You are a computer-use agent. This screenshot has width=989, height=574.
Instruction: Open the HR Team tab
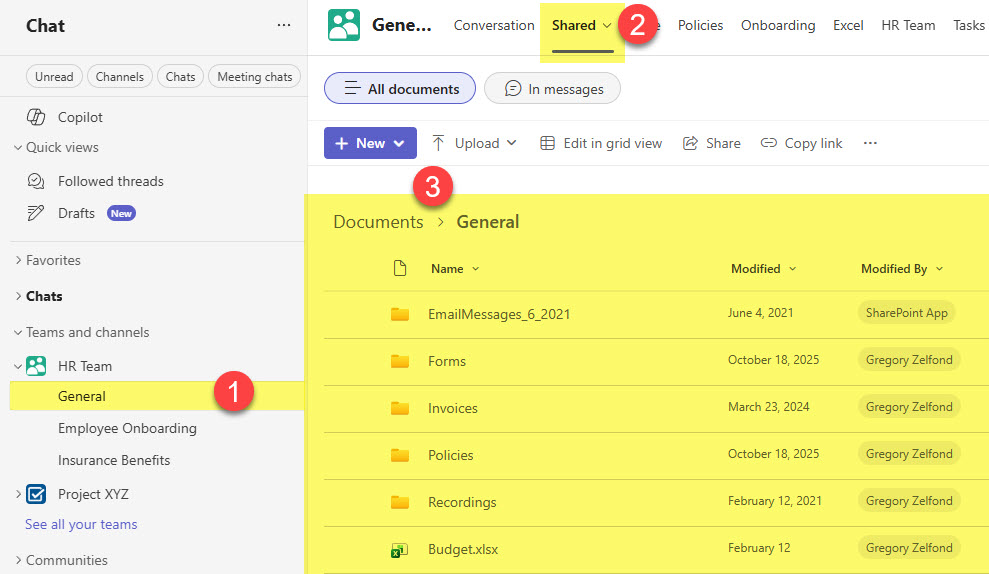pyautogui.click(x=908, y=25)
